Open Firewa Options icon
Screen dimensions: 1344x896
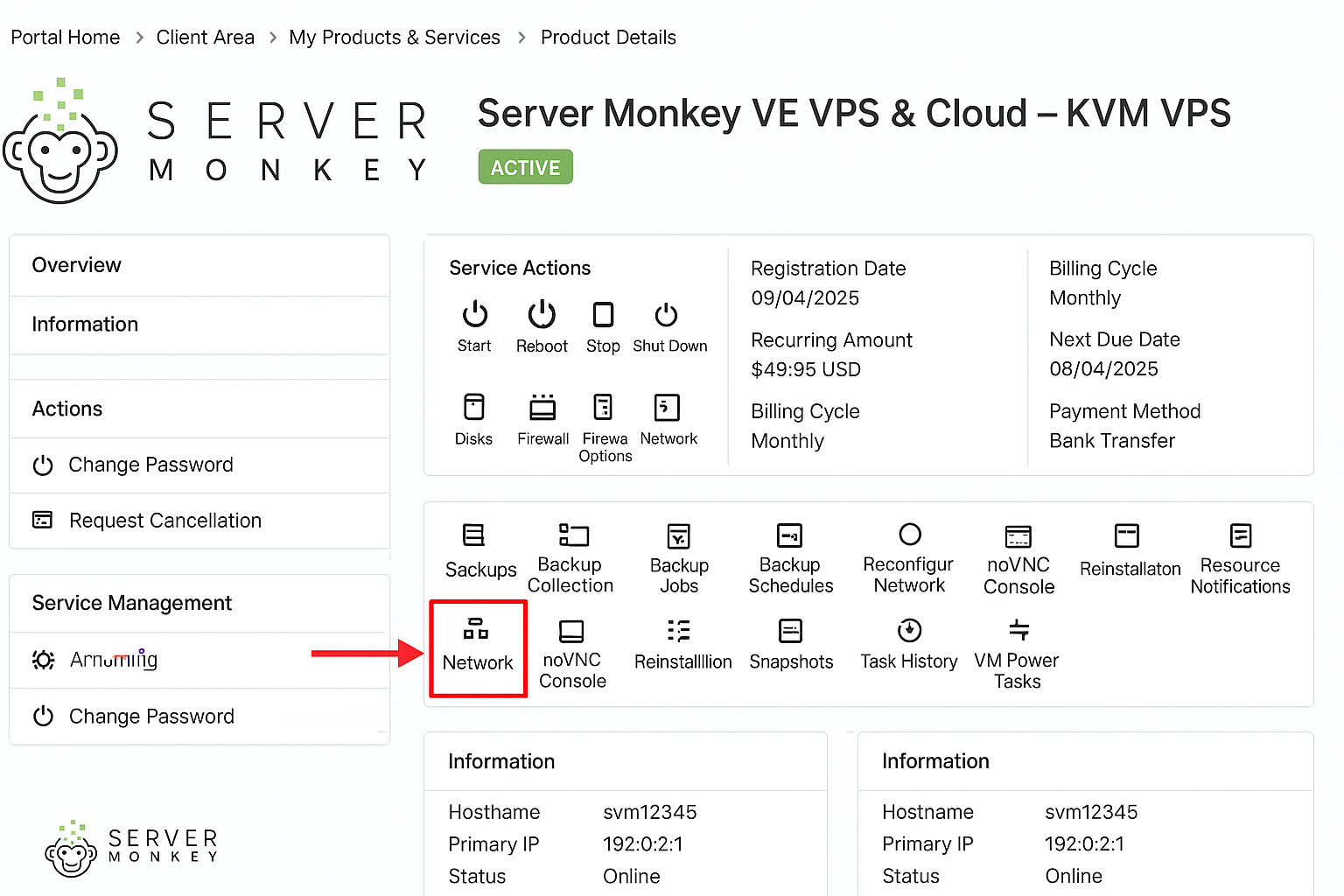(x=603, y=408)
